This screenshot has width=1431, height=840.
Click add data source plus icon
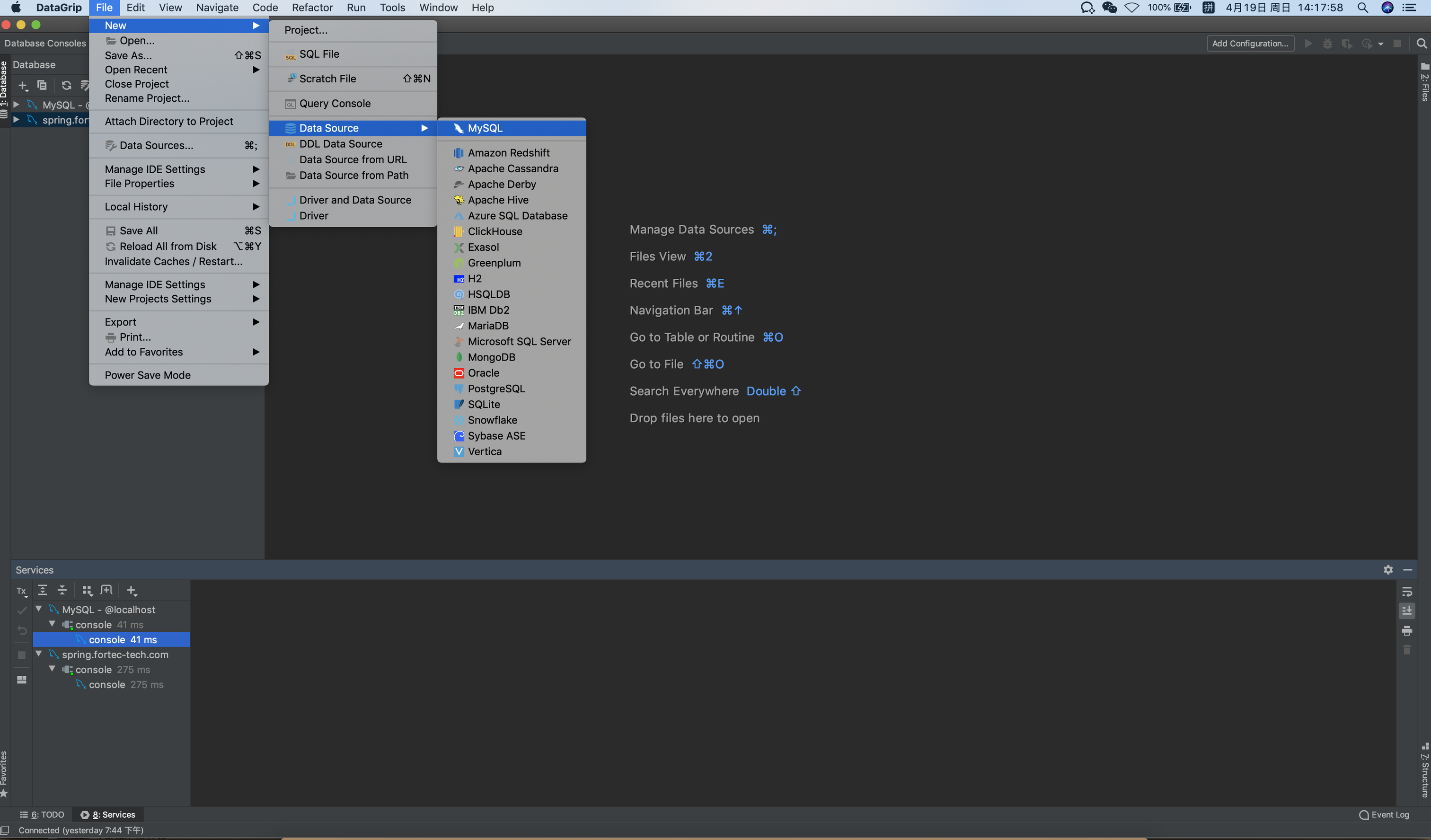pos(23,86)
